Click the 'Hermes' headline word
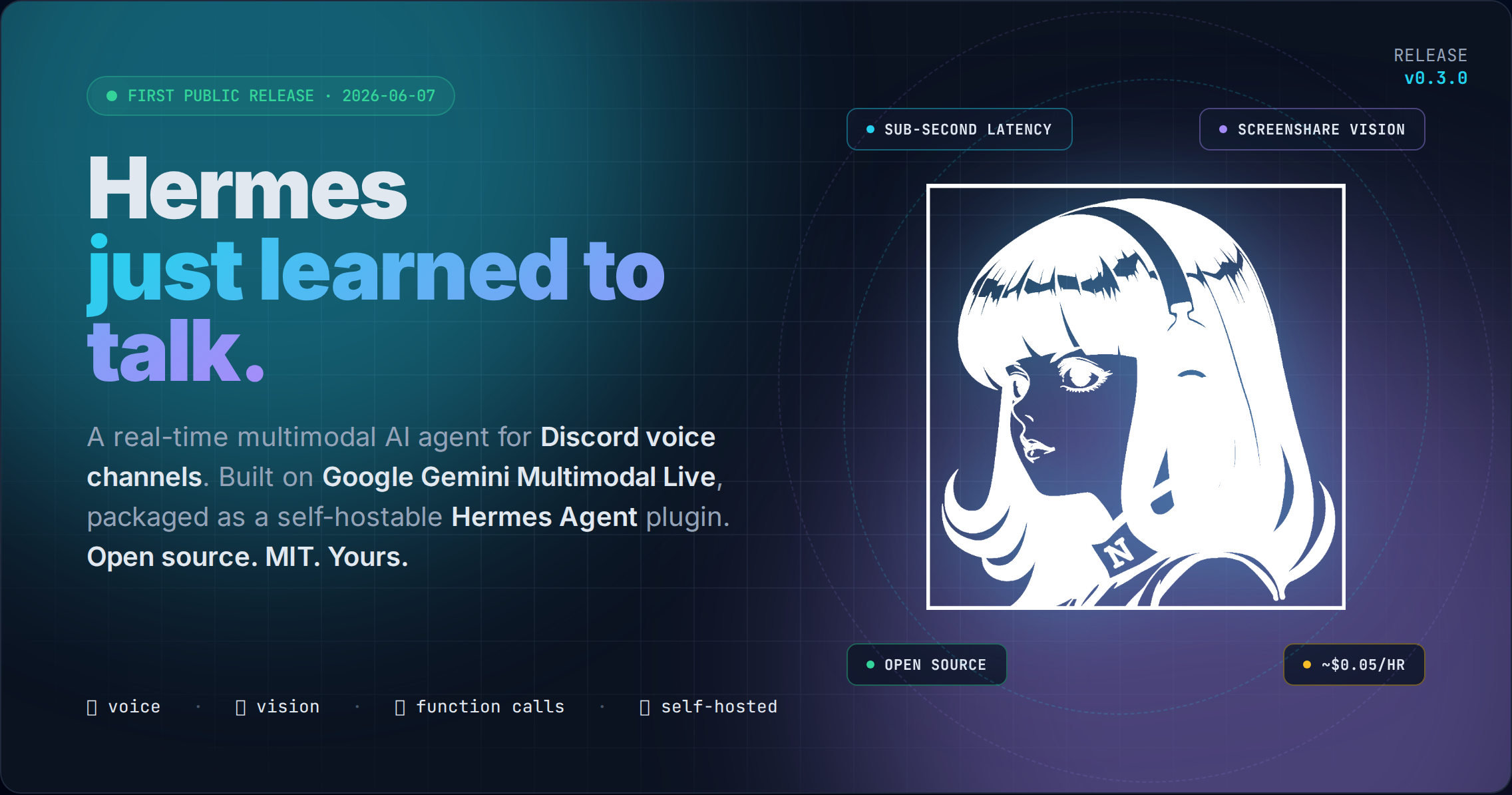This screenshot has width=1512, height=795. [x=247, y=188]
